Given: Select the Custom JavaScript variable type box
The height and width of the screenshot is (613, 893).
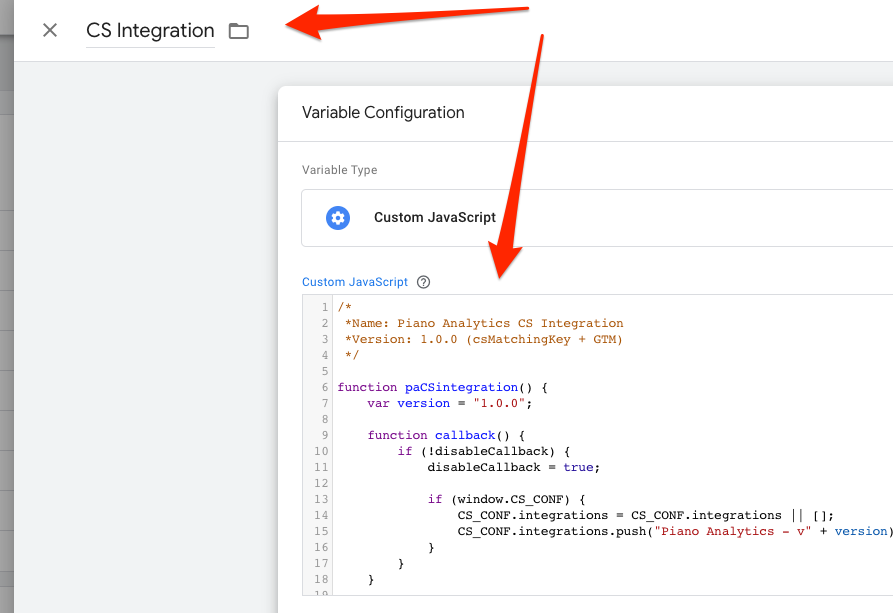Looking at the screenshot, I should [597, 218].
